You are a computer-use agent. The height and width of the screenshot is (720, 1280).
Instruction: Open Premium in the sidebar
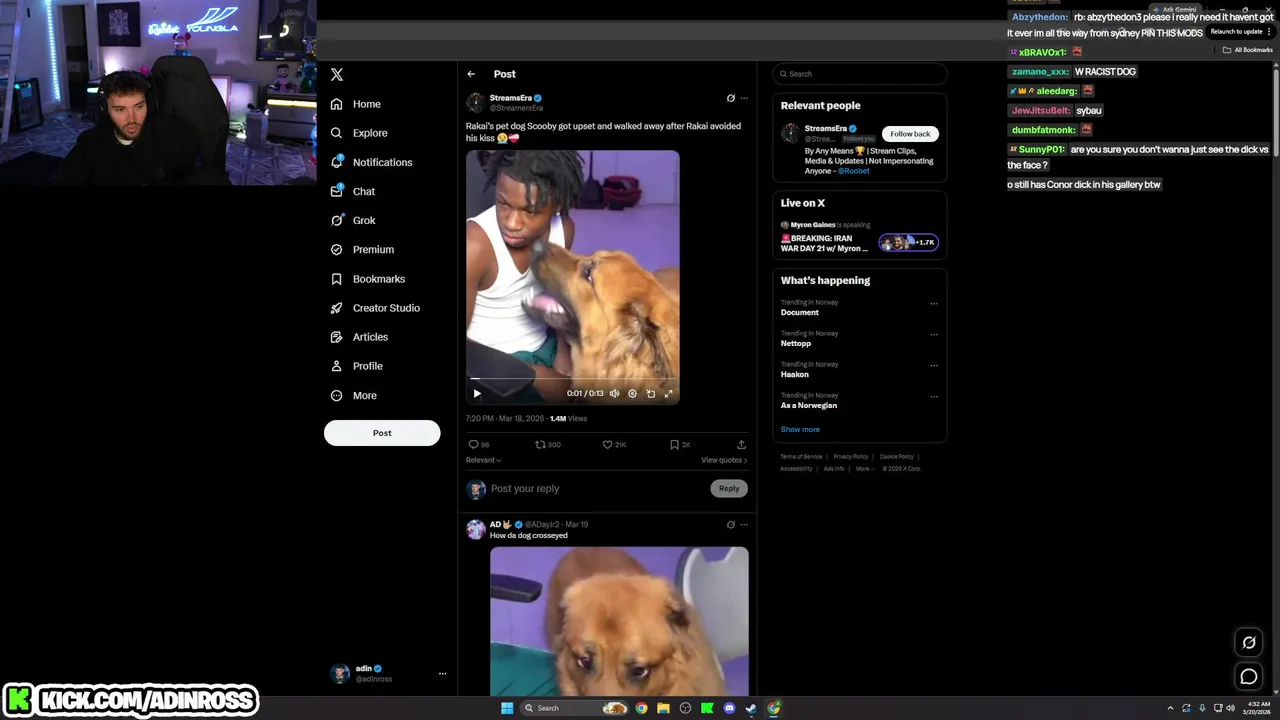pos(361,249)
